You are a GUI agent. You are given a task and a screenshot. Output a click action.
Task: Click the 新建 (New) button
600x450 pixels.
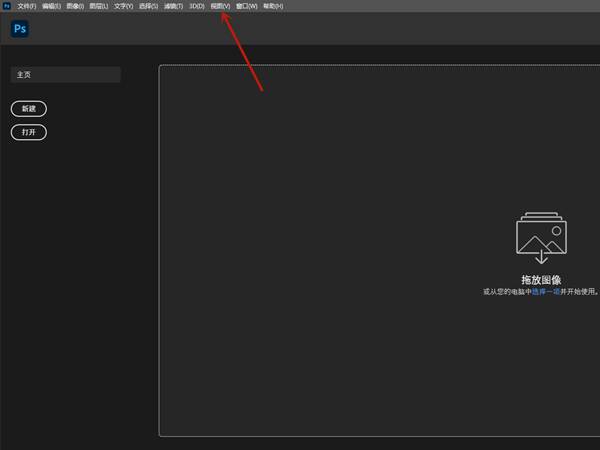(x=29, y=109)
